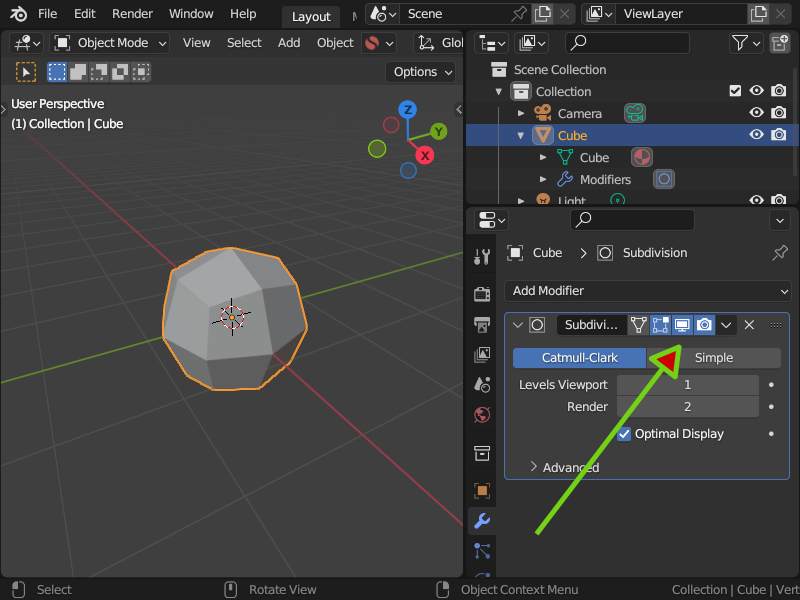Open the view layer browse dropdown
Viewport: 800px width, 600px height.
click(x=599, y=14)
